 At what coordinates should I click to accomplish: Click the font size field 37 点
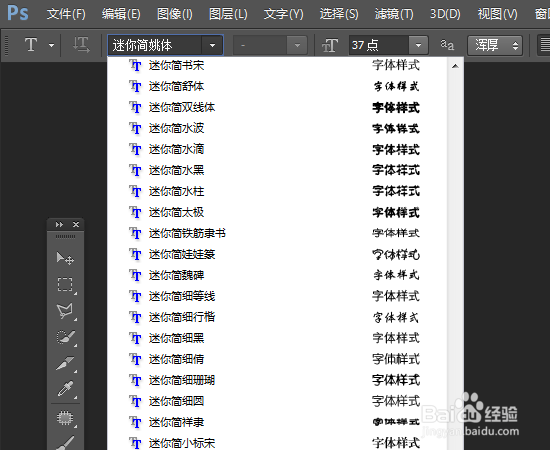[x=379, y=45]
